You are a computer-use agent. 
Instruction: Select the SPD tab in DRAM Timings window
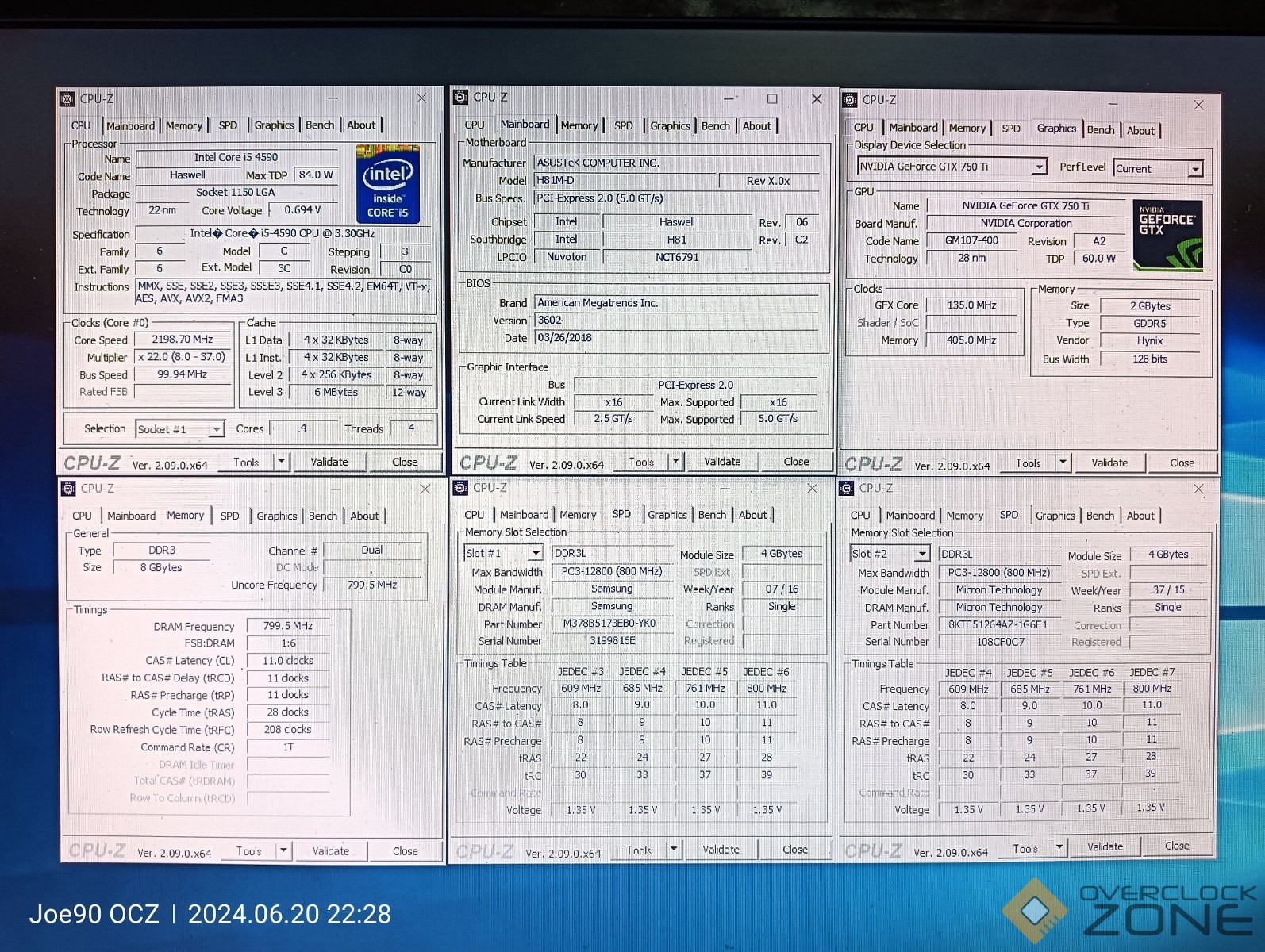coord(229,516)
